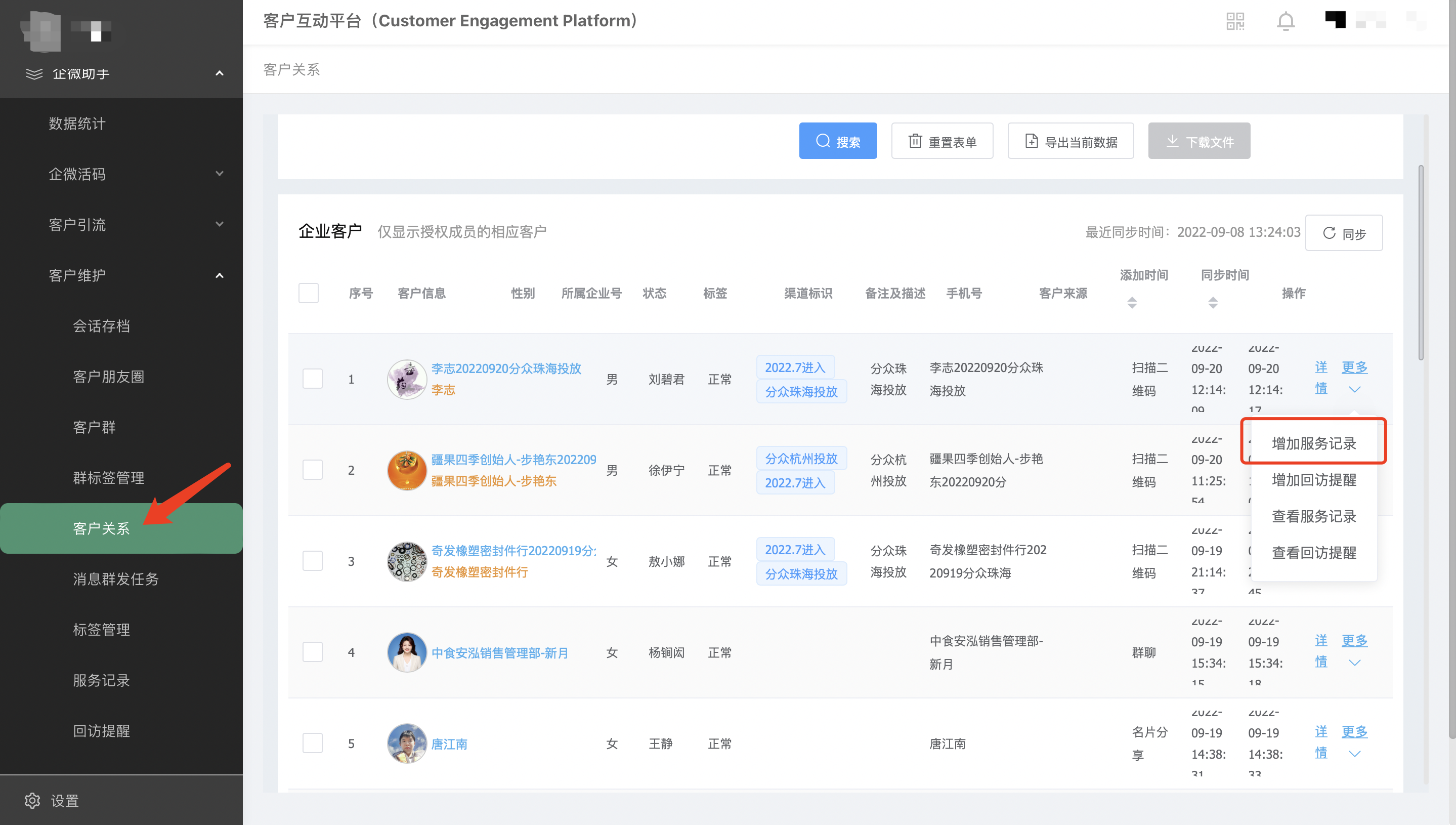Select 查看服务记录 from the dropdown
1456x825 pixels.
tap(1314, 516)
